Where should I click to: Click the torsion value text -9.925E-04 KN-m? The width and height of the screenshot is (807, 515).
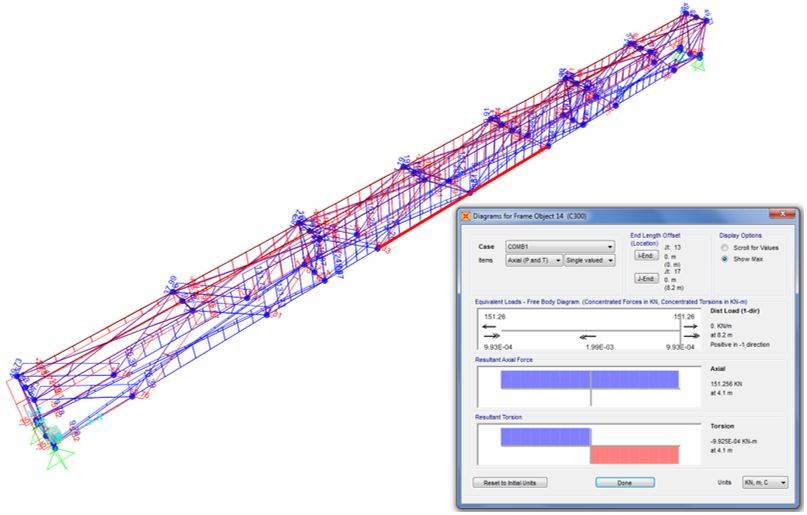coord(734,442)
